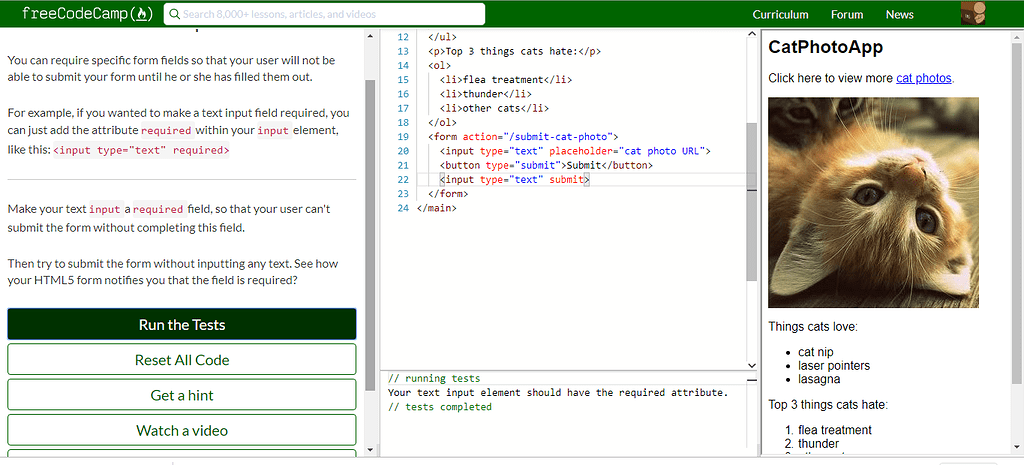Open the Curriculum menu
Viewport: 1024px width, 465px height.
tap(780, 14)
